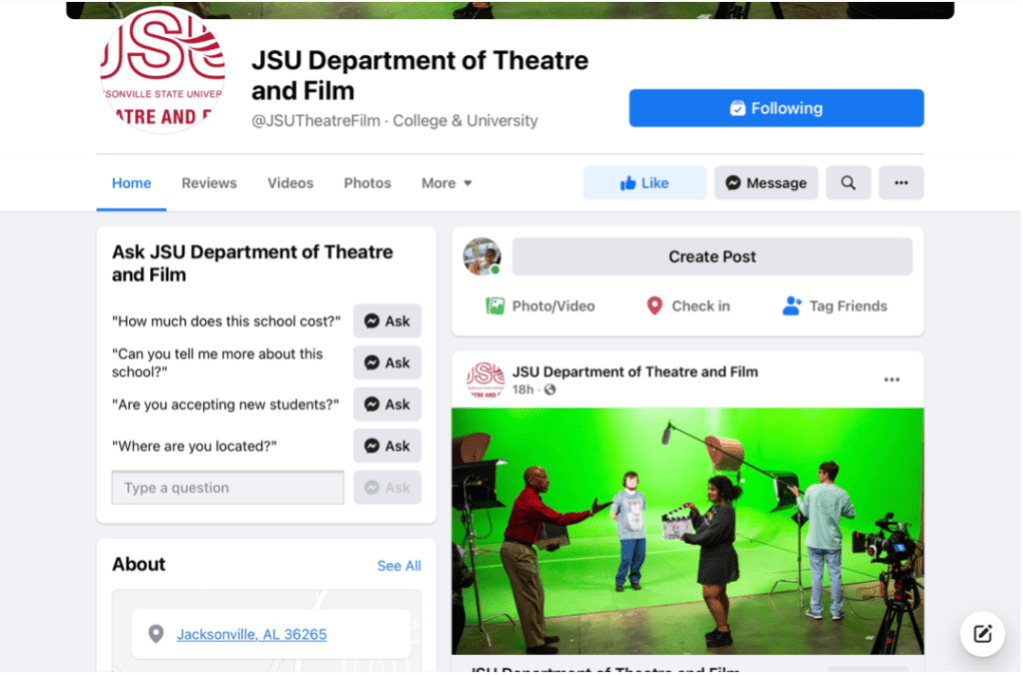This screenshot has height=675, width=1023.
Task: Open the page options ellipsis menu
Action: pyautogui.click(x=899, y=183)
